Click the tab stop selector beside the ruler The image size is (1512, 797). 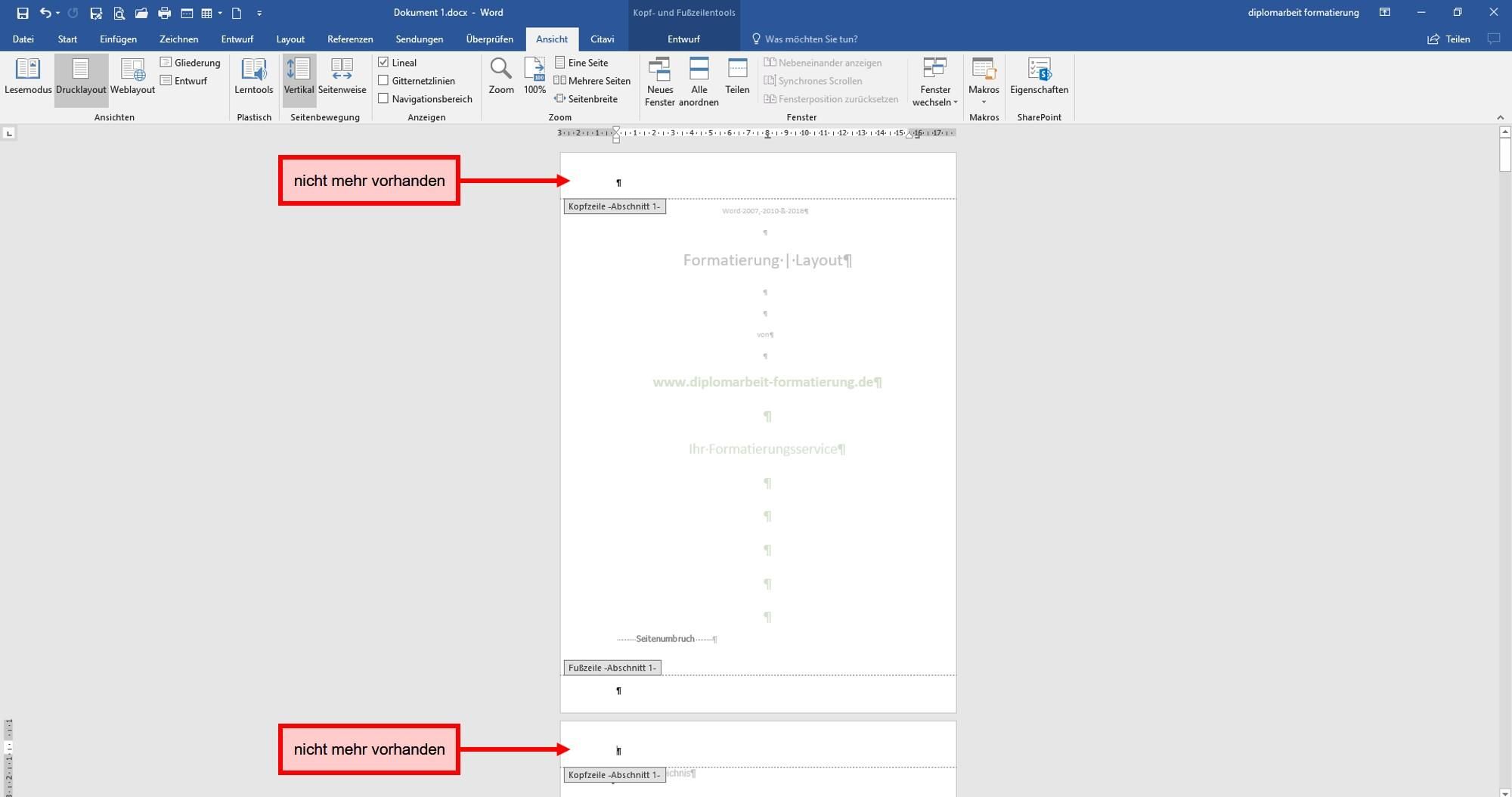[9, 133]
